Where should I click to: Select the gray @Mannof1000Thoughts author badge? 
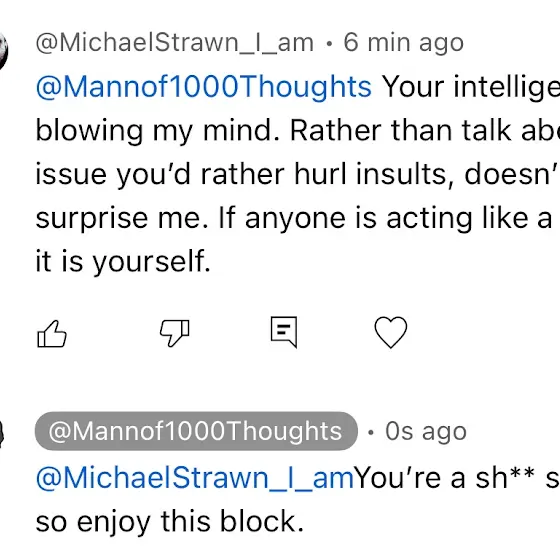tap(196, 431)
